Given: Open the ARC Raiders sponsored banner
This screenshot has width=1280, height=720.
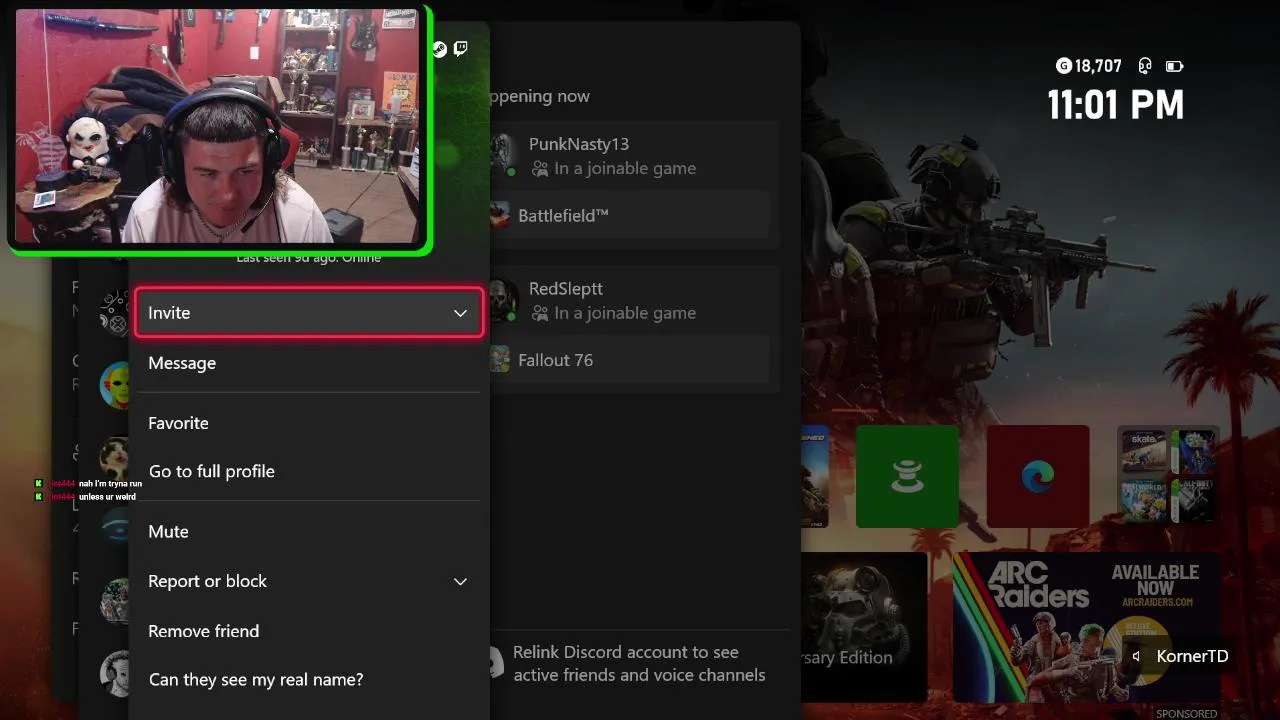Looking at the screenshot, I should (x=1087, y=627).
